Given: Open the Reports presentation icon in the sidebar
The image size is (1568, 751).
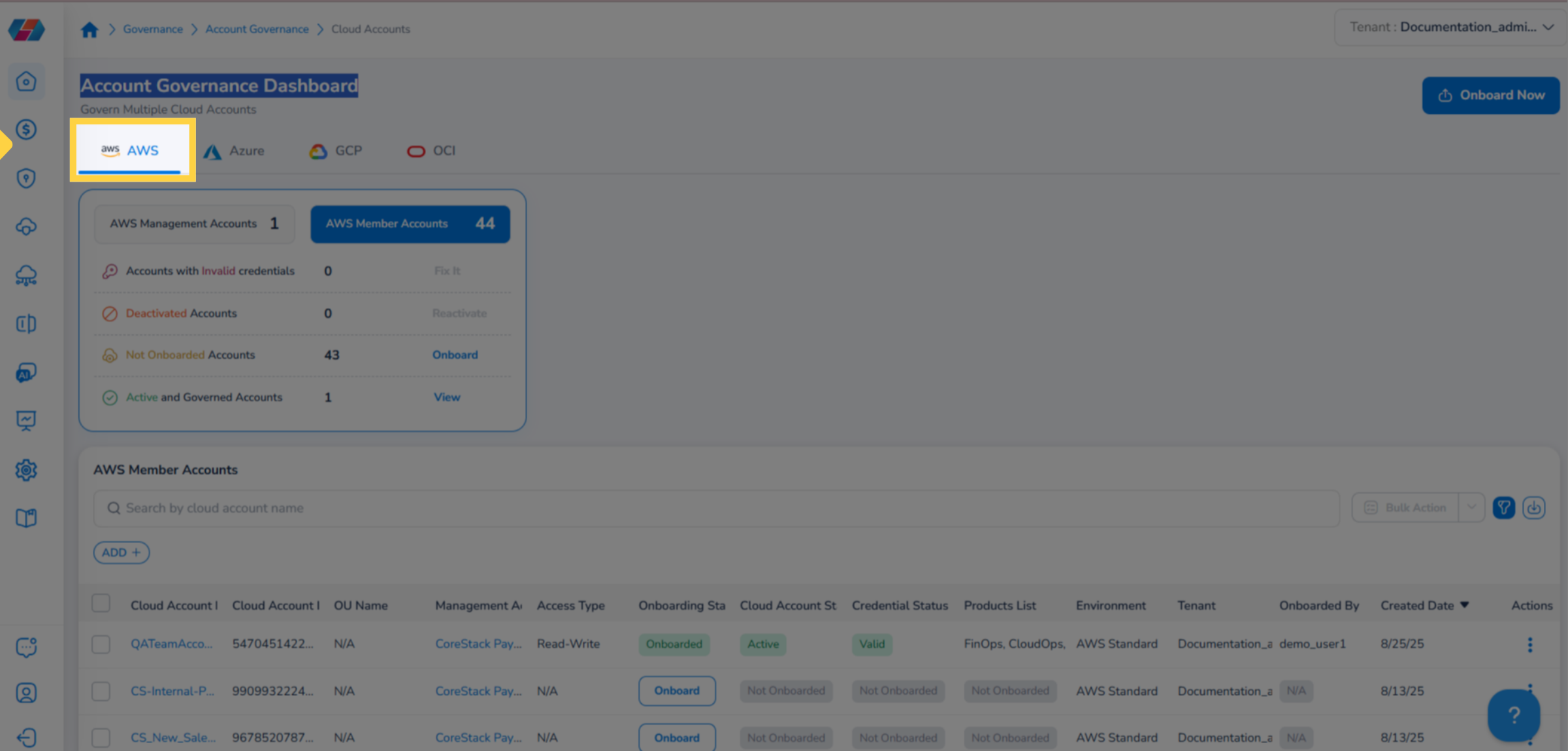Looking at the screenshot, I should 26,420.
